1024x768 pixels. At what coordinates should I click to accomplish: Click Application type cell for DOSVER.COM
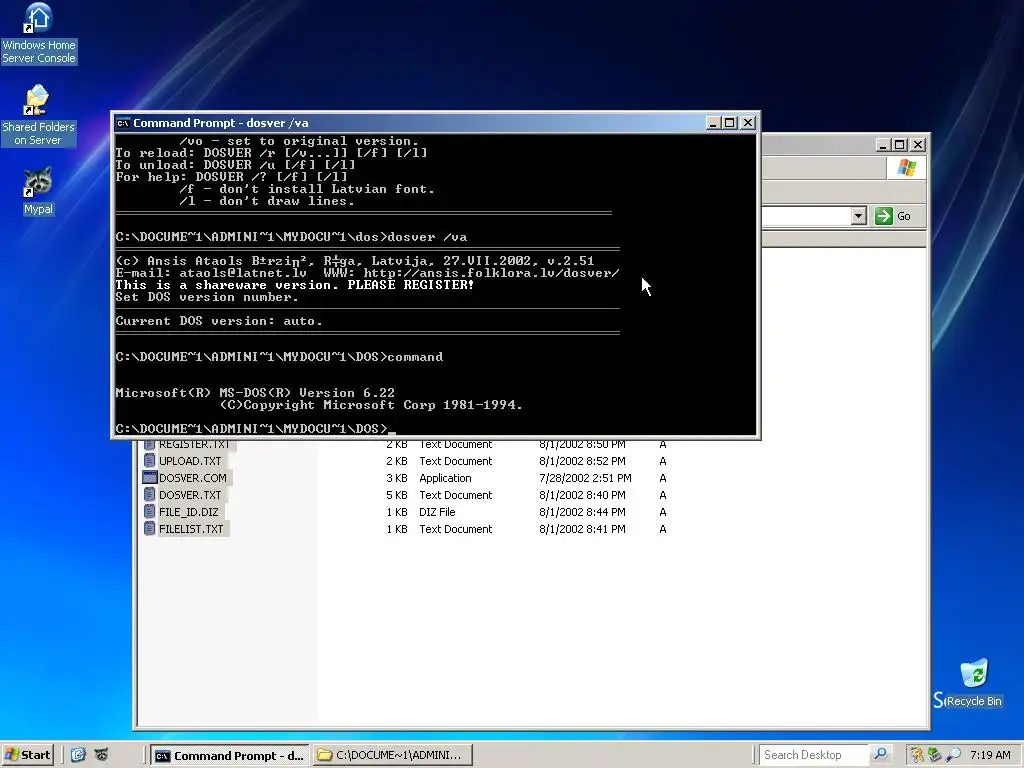click(x=445, y=478)
